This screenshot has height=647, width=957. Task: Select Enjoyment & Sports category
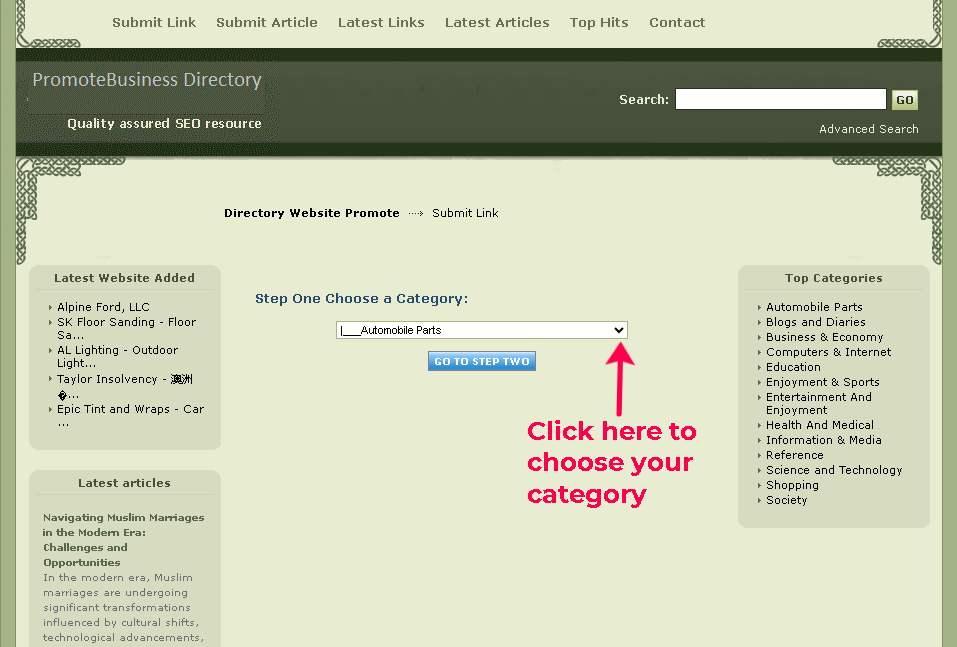pyautogui.click(x=823, y=382)
